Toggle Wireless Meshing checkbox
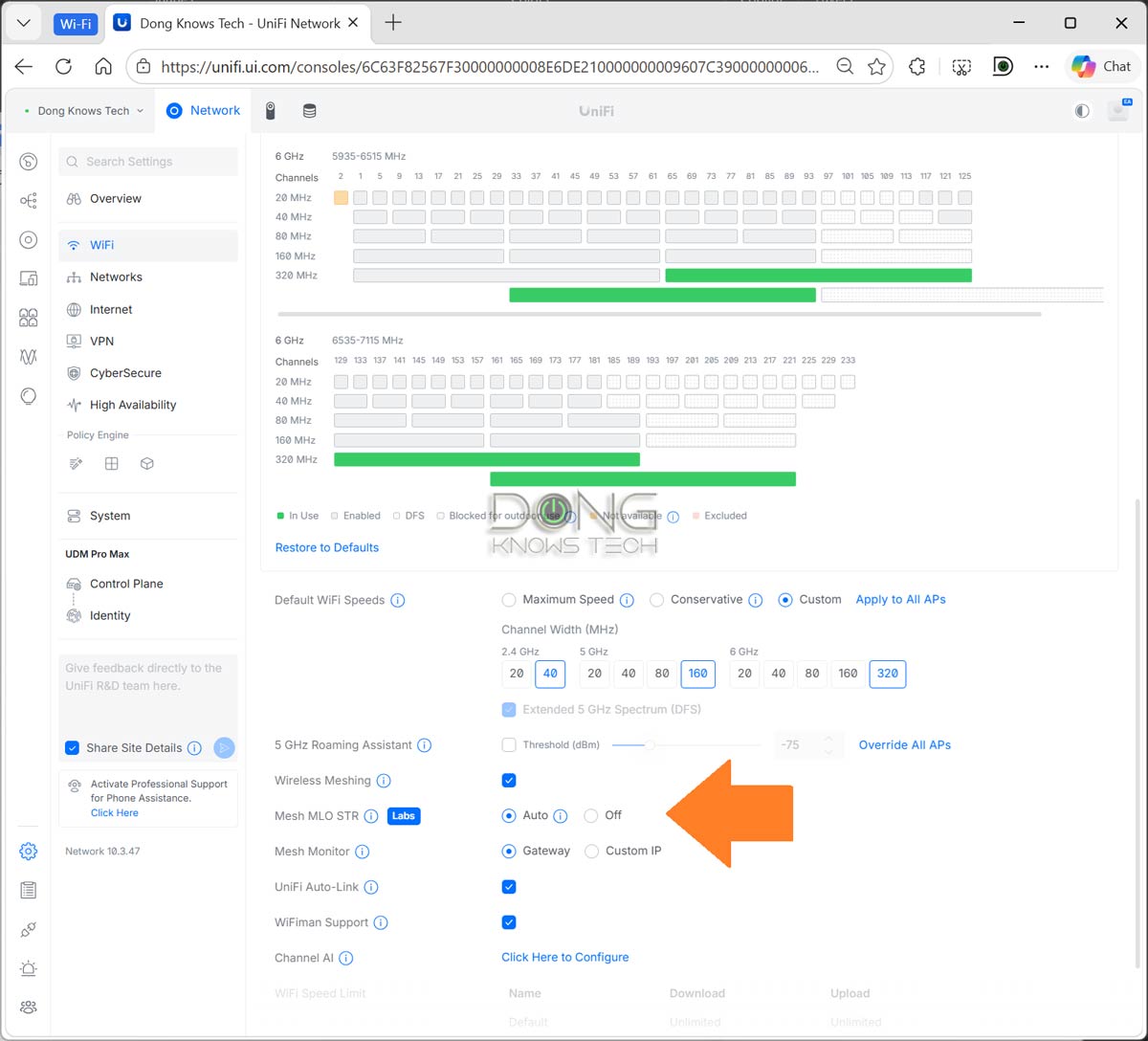The width and height of the screenshot is (1148, 1041). 509,781
